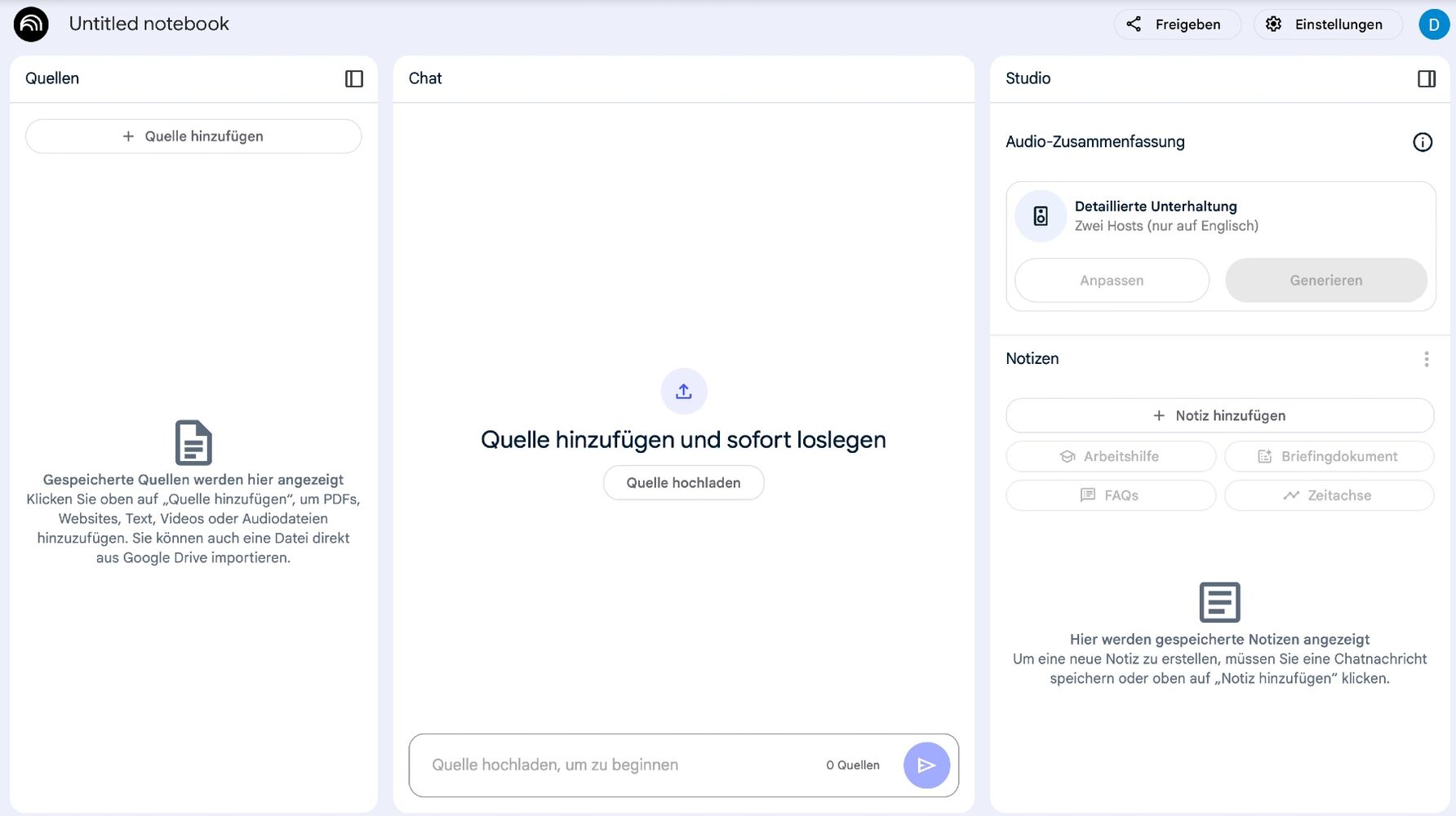This screenshot has height=816, width=1456.
Task: Focus the chat input field
Action: tap(620, 765)
